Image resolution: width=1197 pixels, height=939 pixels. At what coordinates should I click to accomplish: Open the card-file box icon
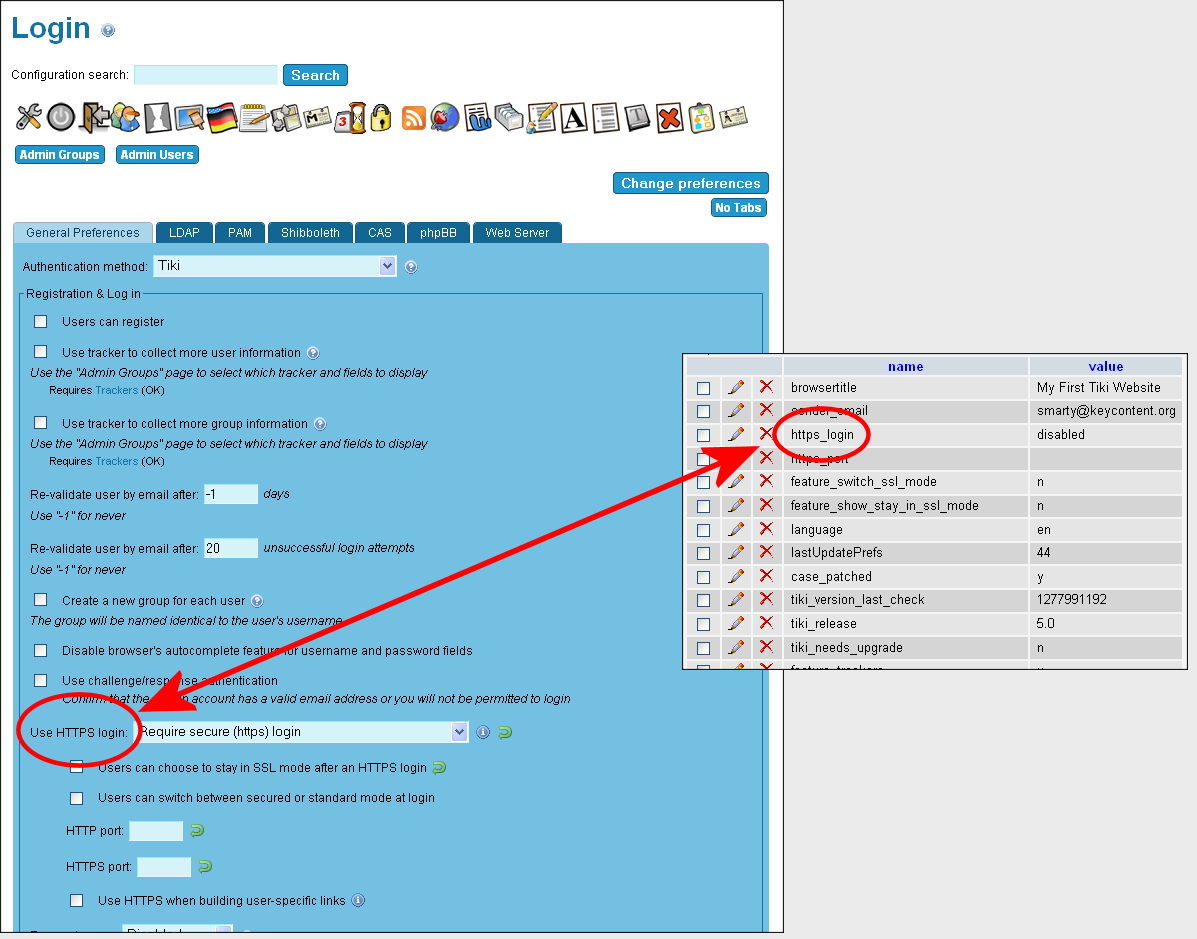click(x=509, y=118)
